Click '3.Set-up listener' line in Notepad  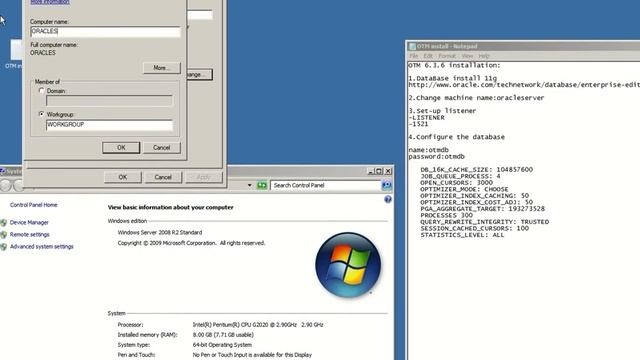point(442,111)
